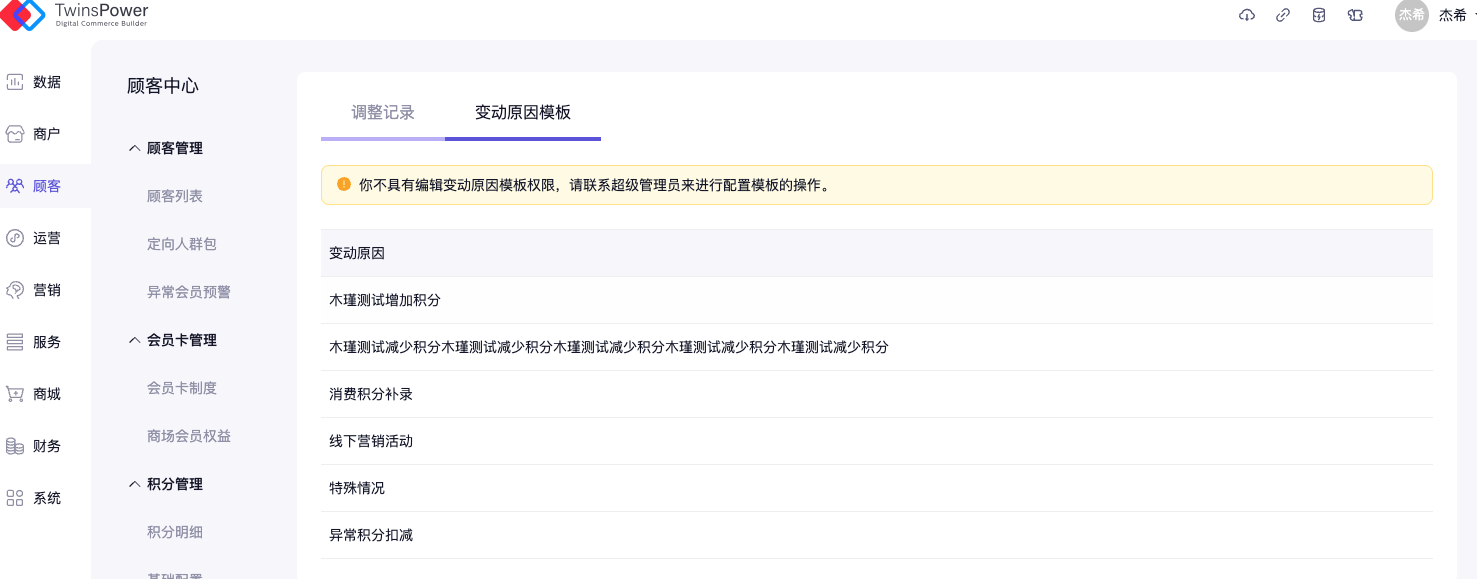Switch to the 调整记录 tab
The image size is (1477, 579).
383,112
